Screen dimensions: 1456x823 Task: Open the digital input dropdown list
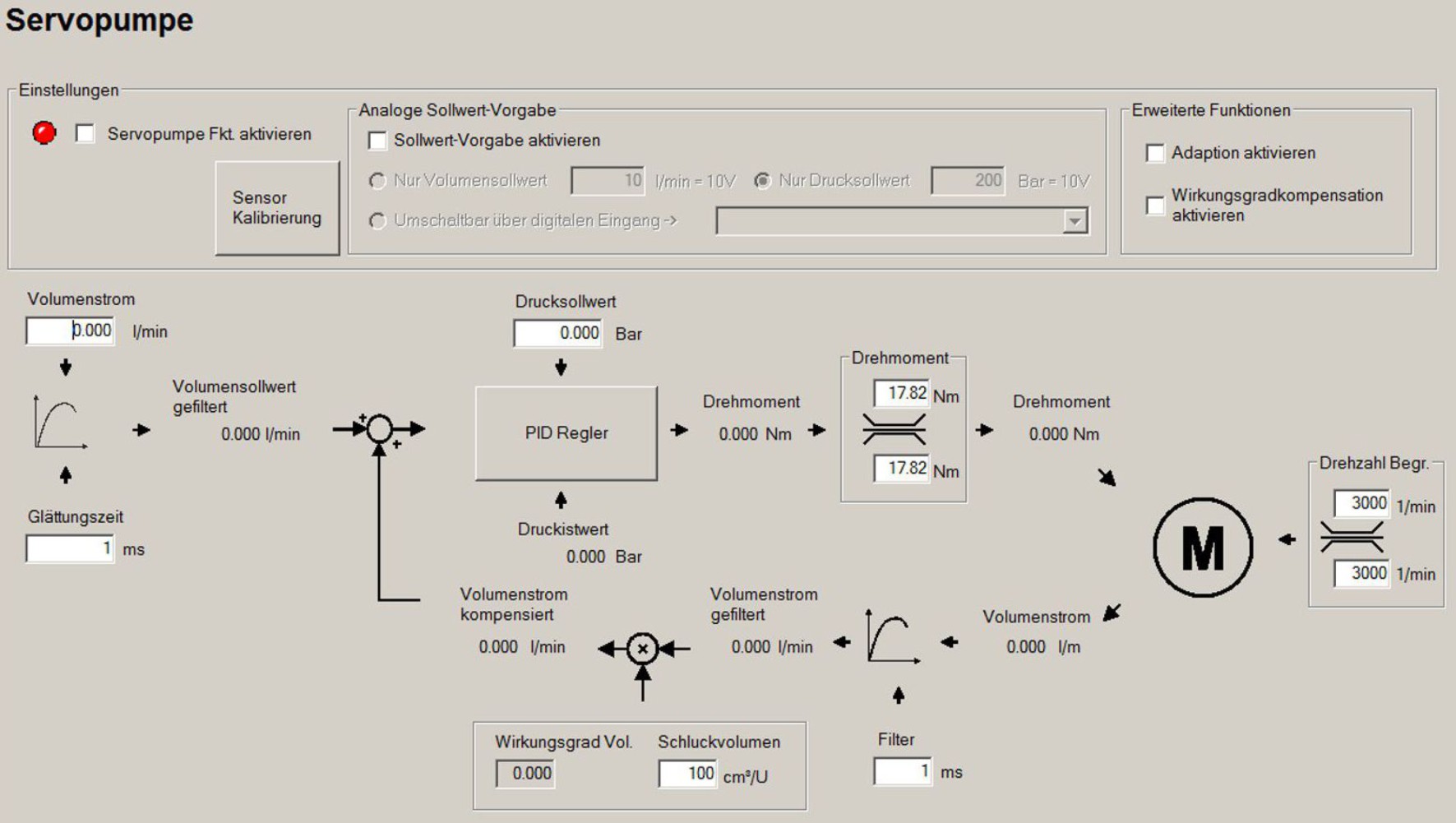pyautogui.click(x=1074, y=221)
